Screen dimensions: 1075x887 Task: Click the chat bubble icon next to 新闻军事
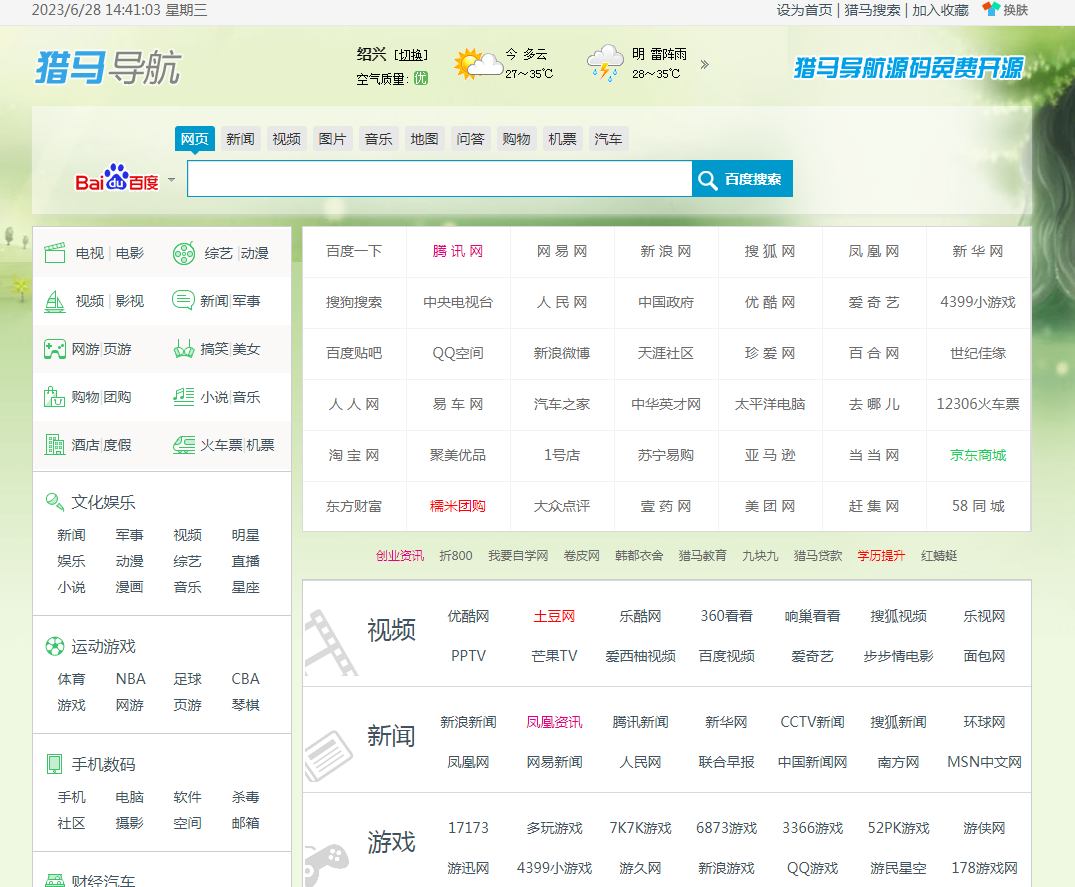point(183,300)
